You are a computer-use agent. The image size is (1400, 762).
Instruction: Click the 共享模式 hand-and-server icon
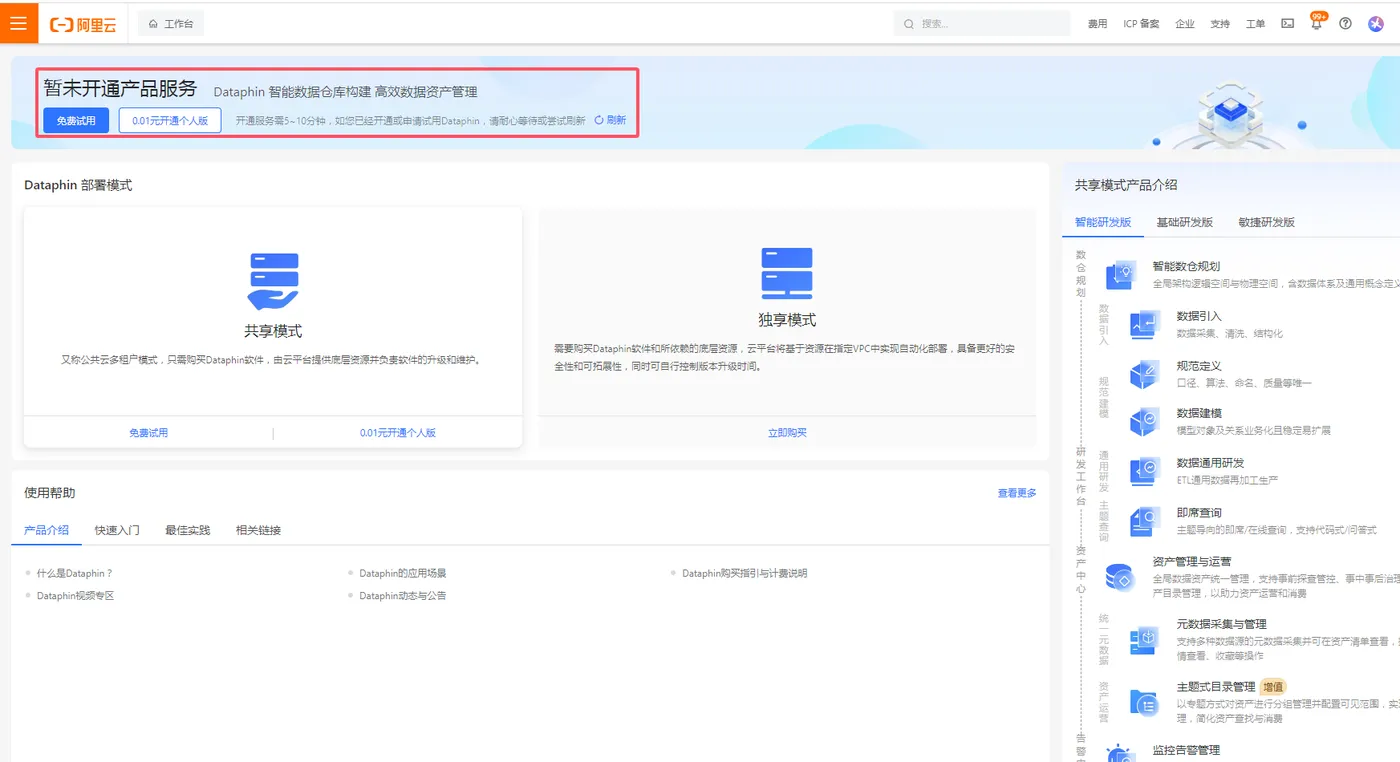pyautogui.click(x=273, y=281)
